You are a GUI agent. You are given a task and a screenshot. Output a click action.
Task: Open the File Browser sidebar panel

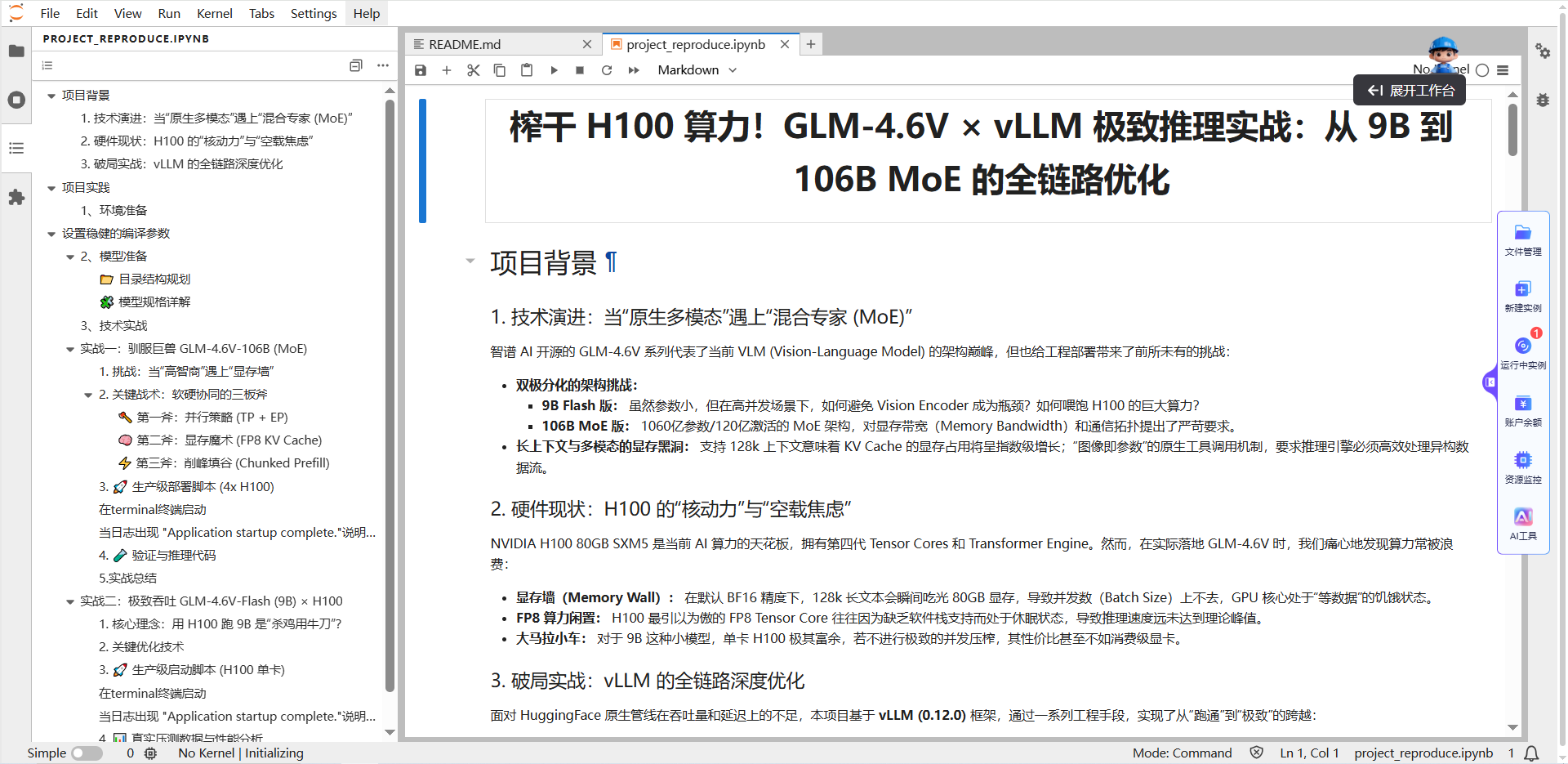pos(16,51)
